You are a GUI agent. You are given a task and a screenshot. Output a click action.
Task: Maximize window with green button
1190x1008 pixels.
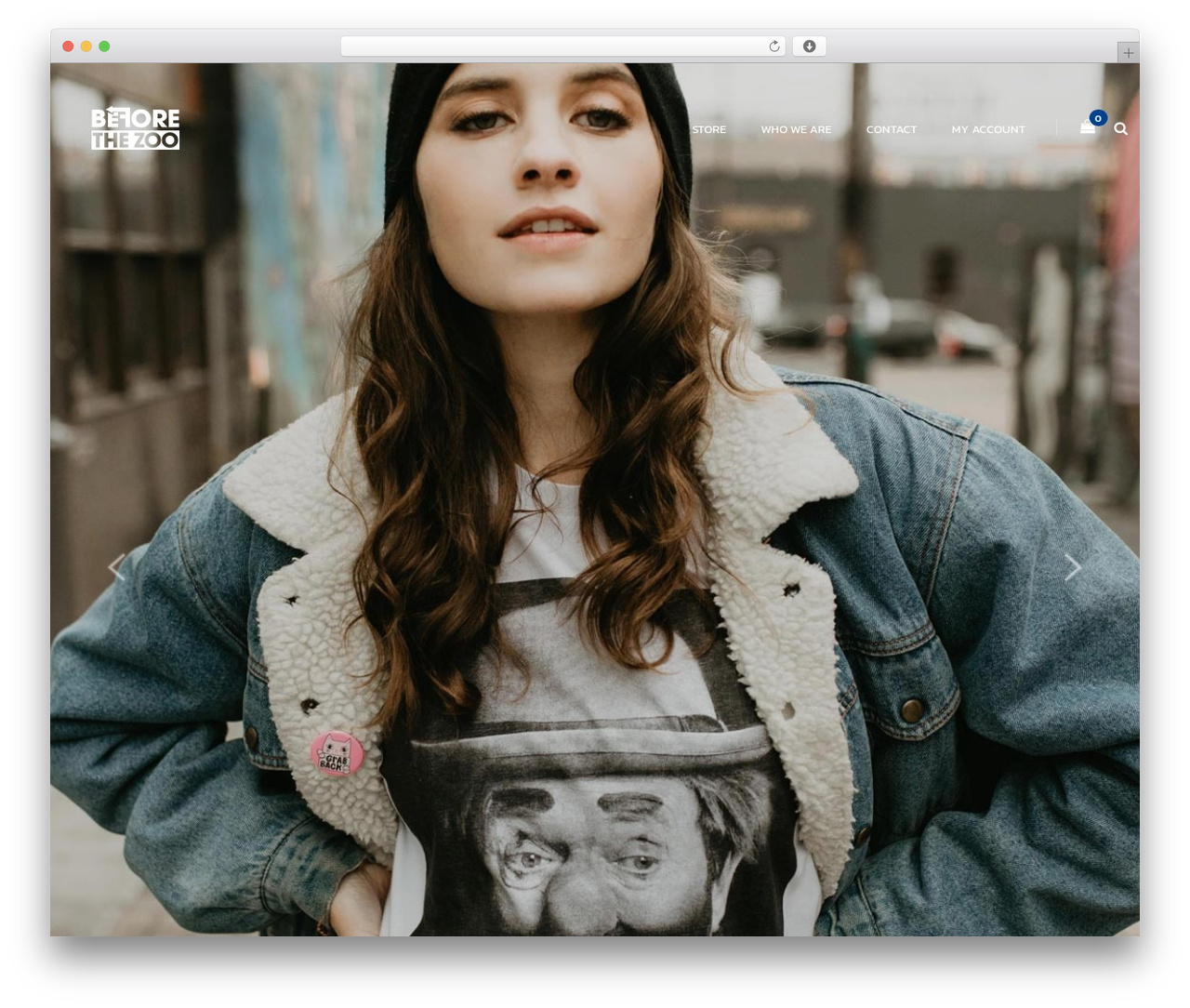pos(104,46)
